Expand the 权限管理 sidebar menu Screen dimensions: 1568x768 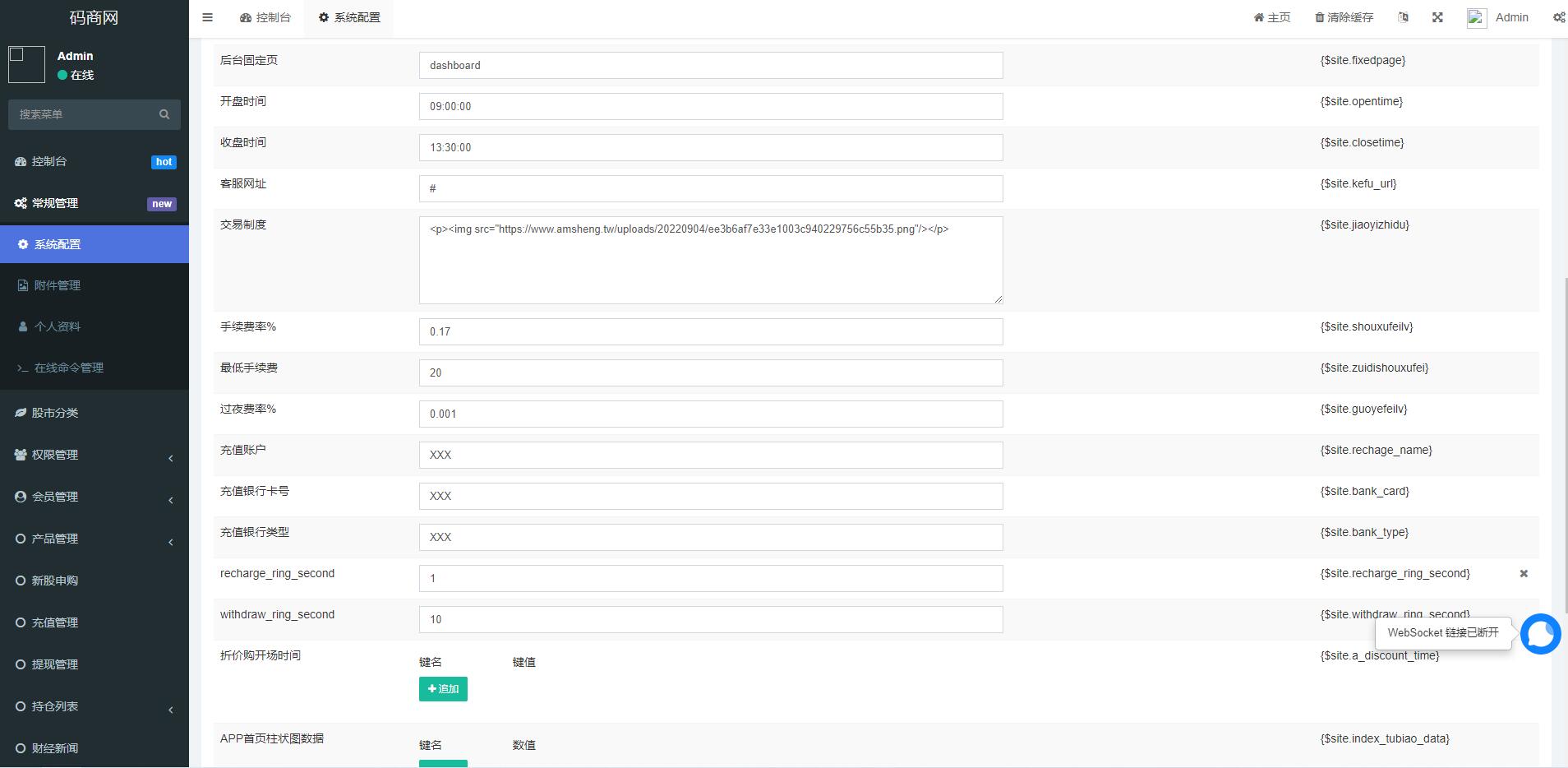pos(94,455)
